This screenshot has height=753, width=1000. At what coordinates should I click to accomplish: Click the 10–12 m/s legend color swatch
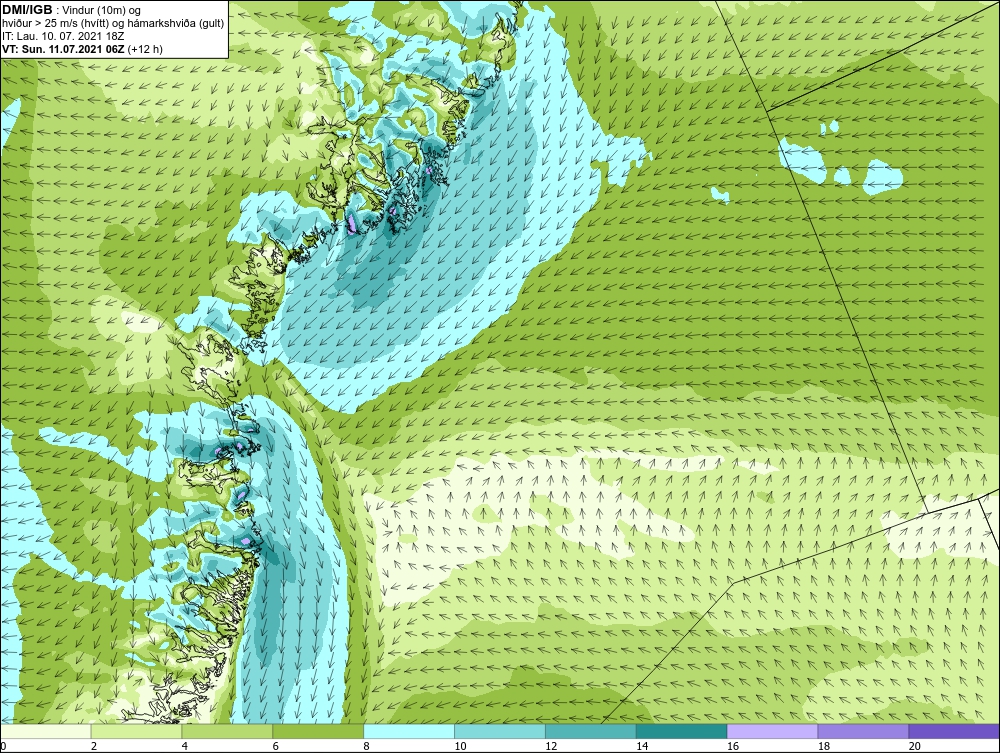tap(500, 731)
